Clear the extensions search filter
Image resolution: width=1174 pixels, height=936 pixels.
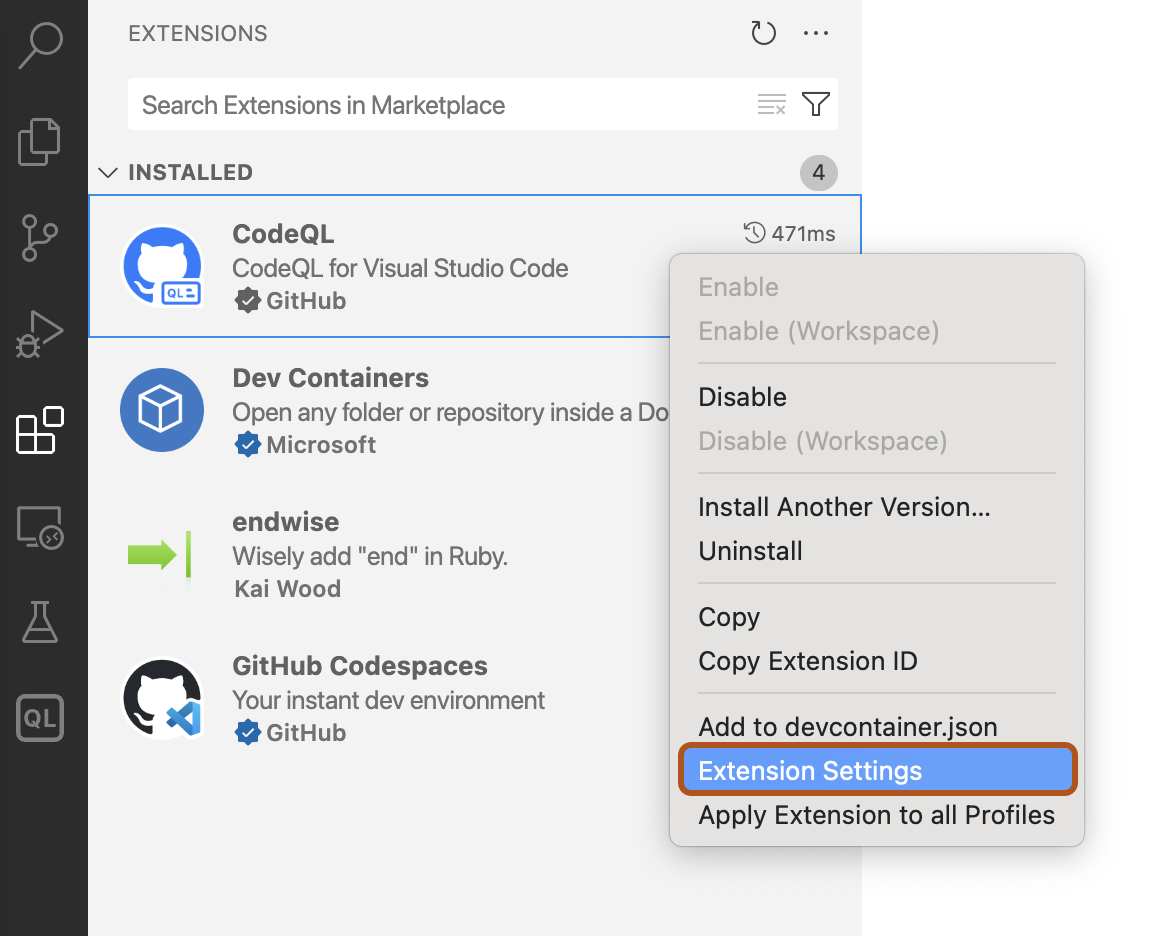click(771, 103)
